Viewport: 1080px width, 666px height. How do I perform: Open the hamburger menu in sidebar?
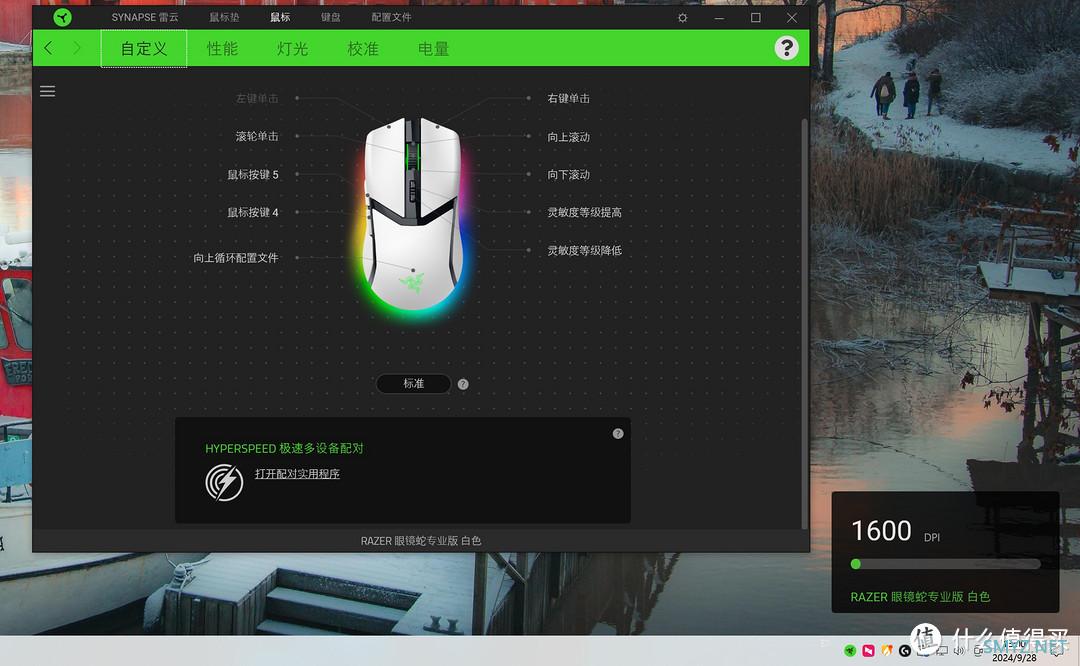pyautogui.click(x=48, y=91)
